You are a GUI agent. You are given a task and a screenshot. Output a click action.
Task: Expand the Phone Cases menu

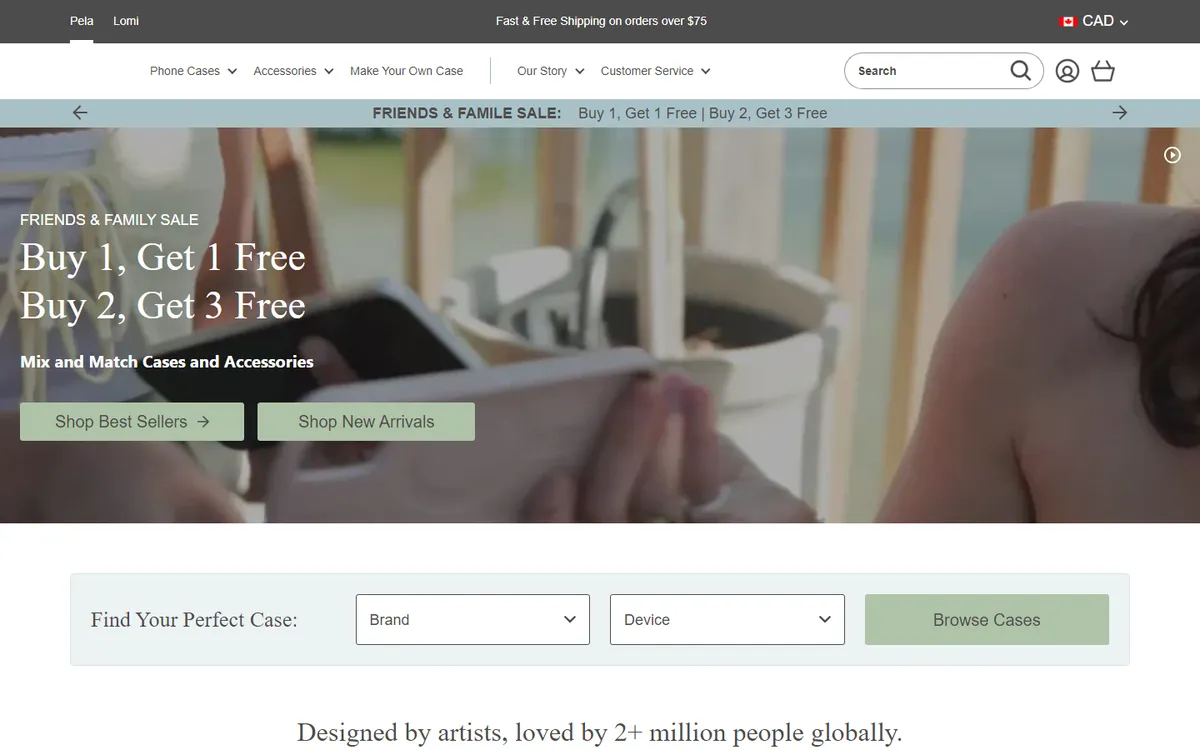[x=193, y=71]
